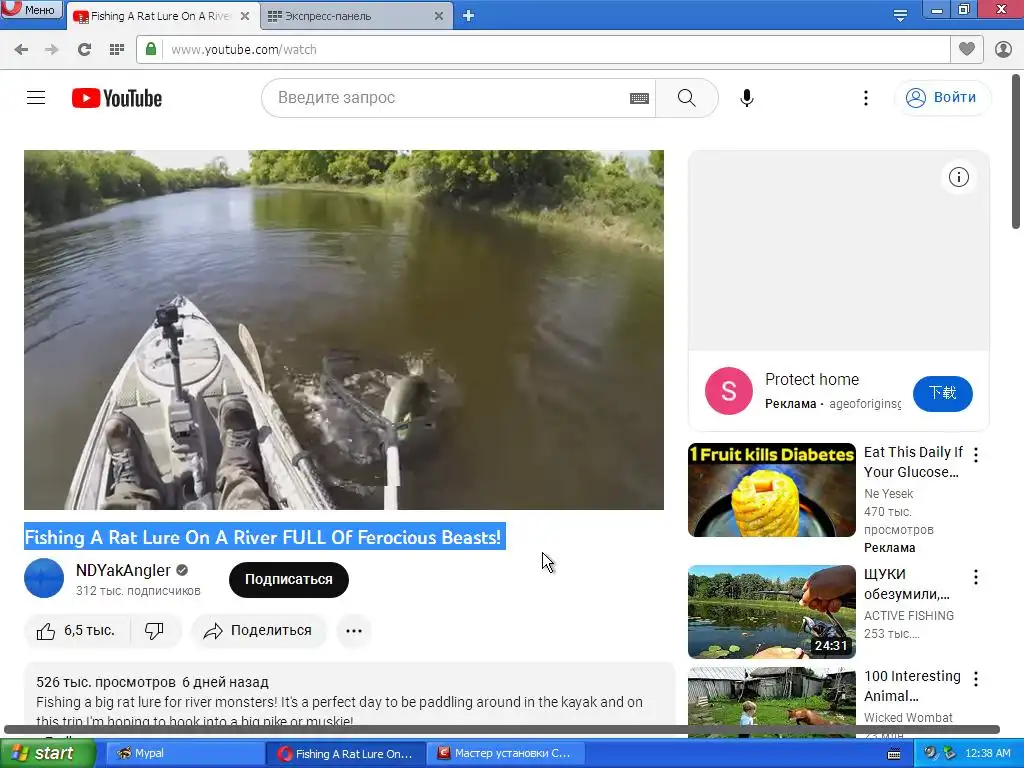Open the tab list menu icon
The width and height of the screenshot is (1024, 768).
pos(900,16)
